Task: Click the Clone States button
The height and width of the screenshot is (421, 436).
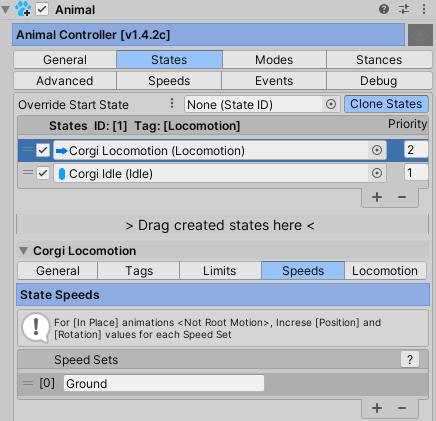Action: point(386,104)
